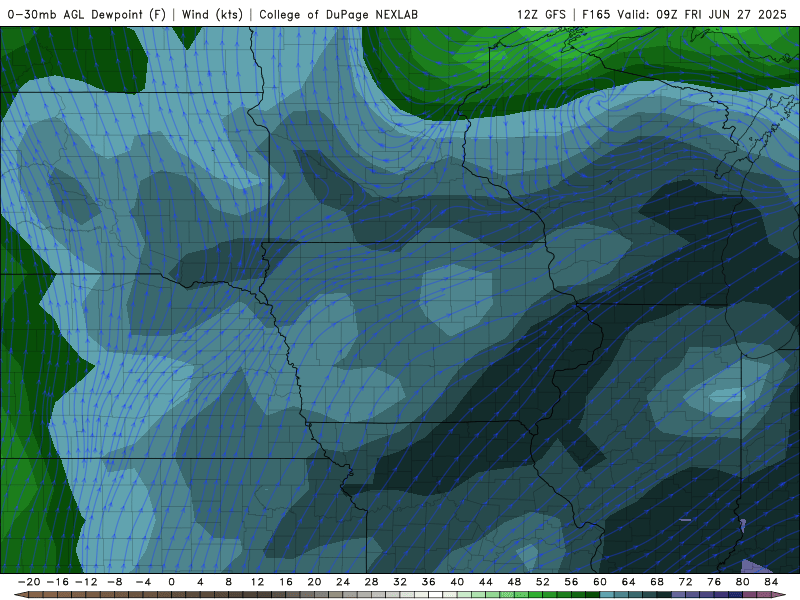
Task: Click the '-4' legend value
Action: point(143,582)
